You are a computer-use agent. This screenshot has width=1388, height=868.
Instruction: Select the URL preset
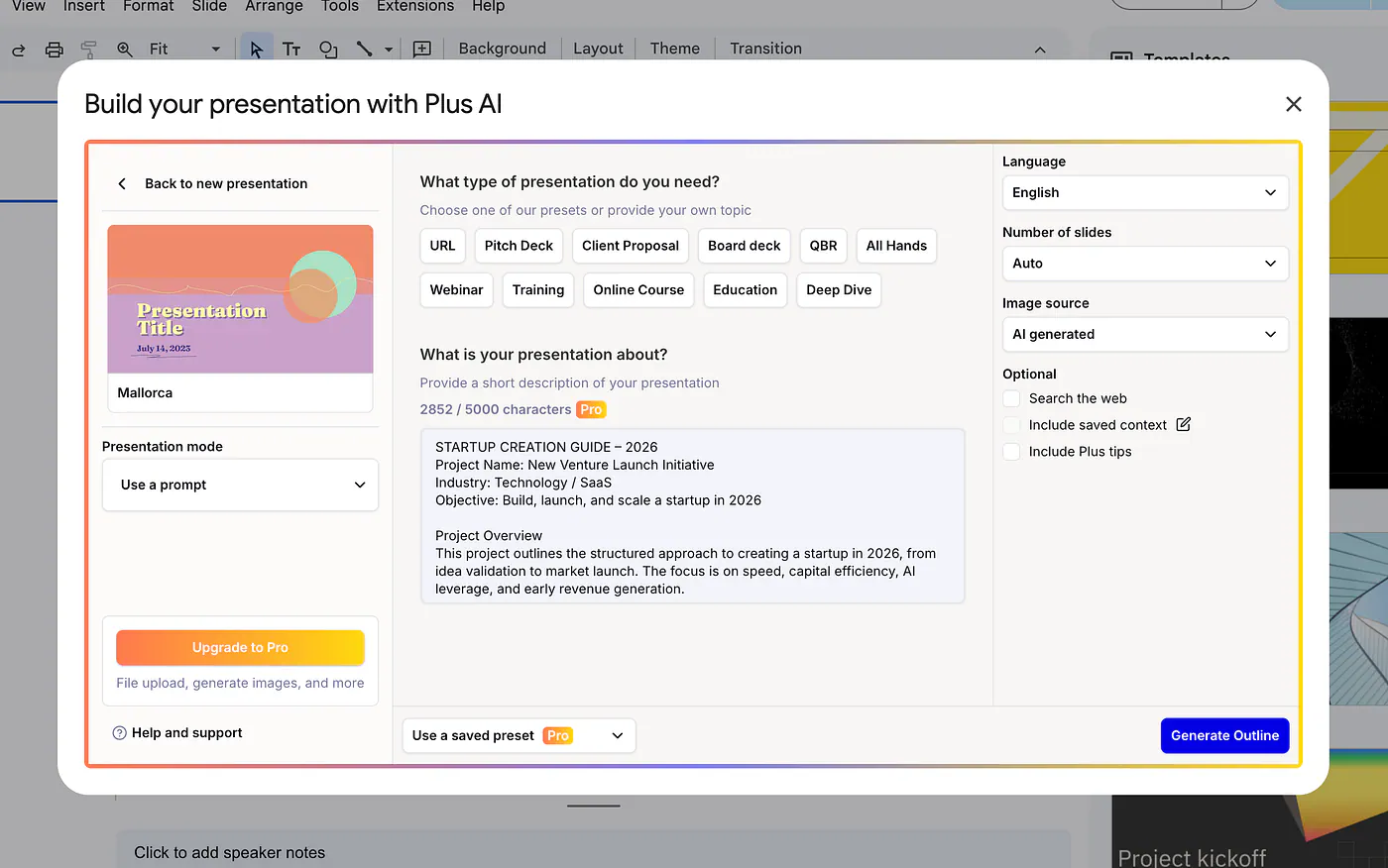point(442,246)
